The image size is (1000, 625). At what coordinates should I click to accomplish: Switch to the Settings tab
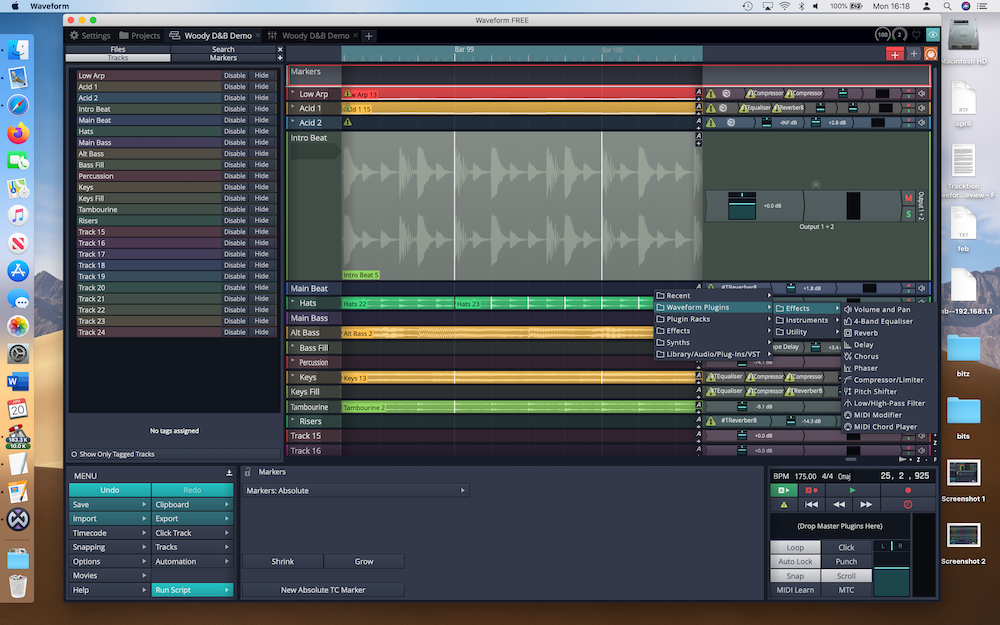point(90,36)
